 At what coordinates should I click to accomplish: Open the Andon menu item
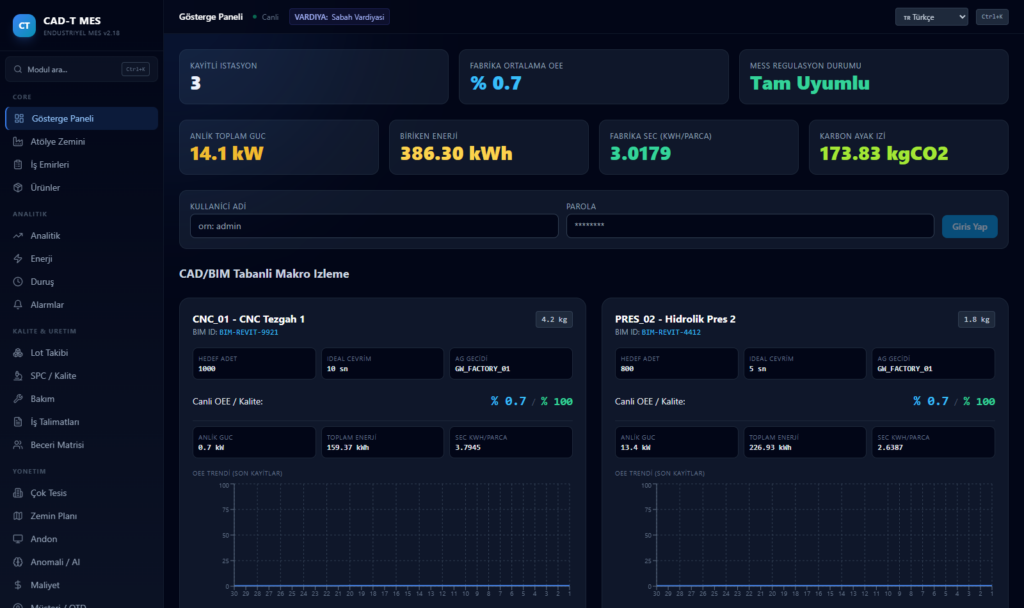[82, 539]
